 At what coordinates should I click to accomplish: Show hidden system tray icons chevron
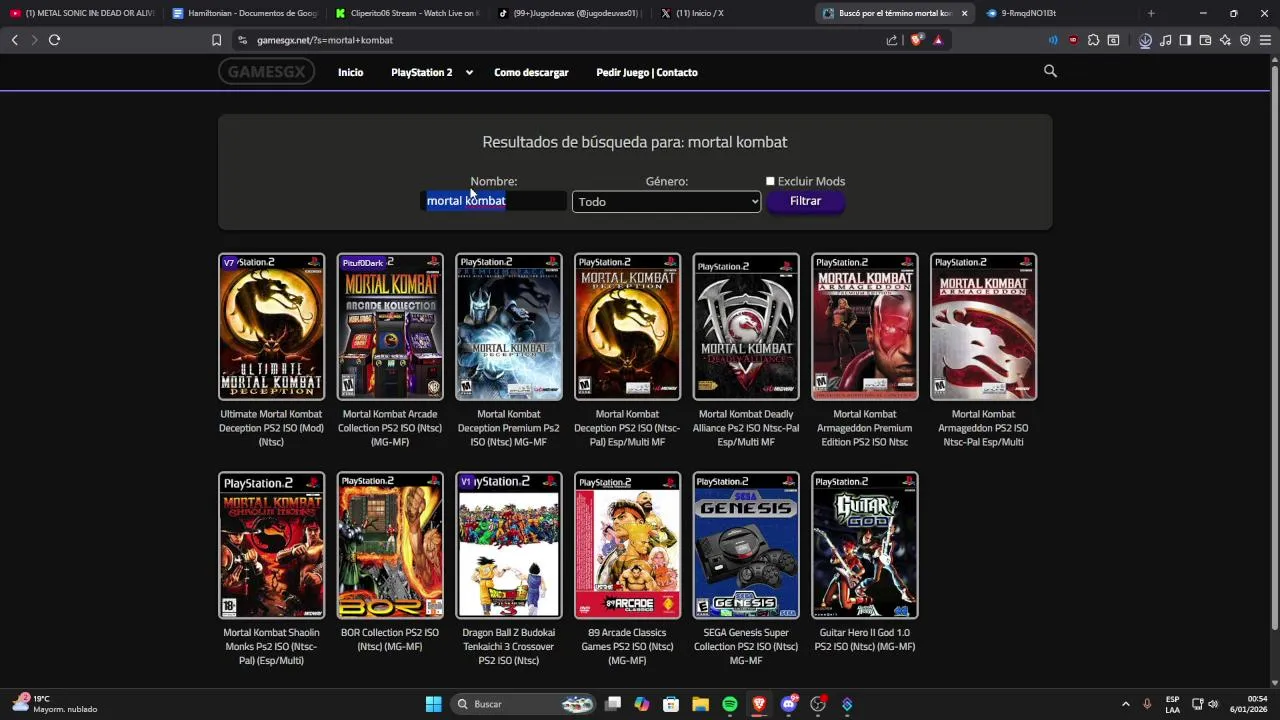pos(1125,704)
